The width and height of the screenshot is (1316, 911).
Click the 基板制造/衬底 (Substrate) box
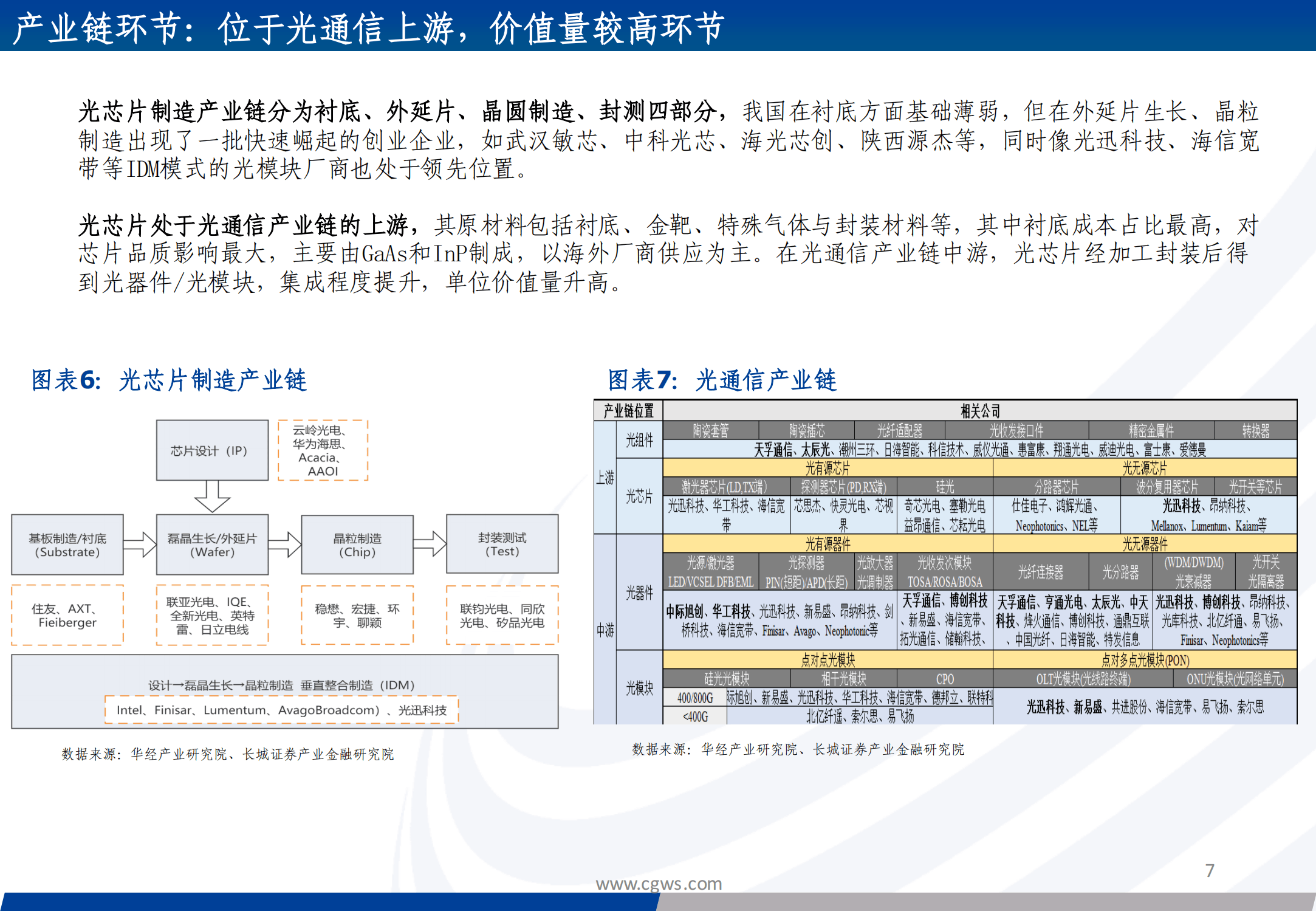tap(67, 545)
